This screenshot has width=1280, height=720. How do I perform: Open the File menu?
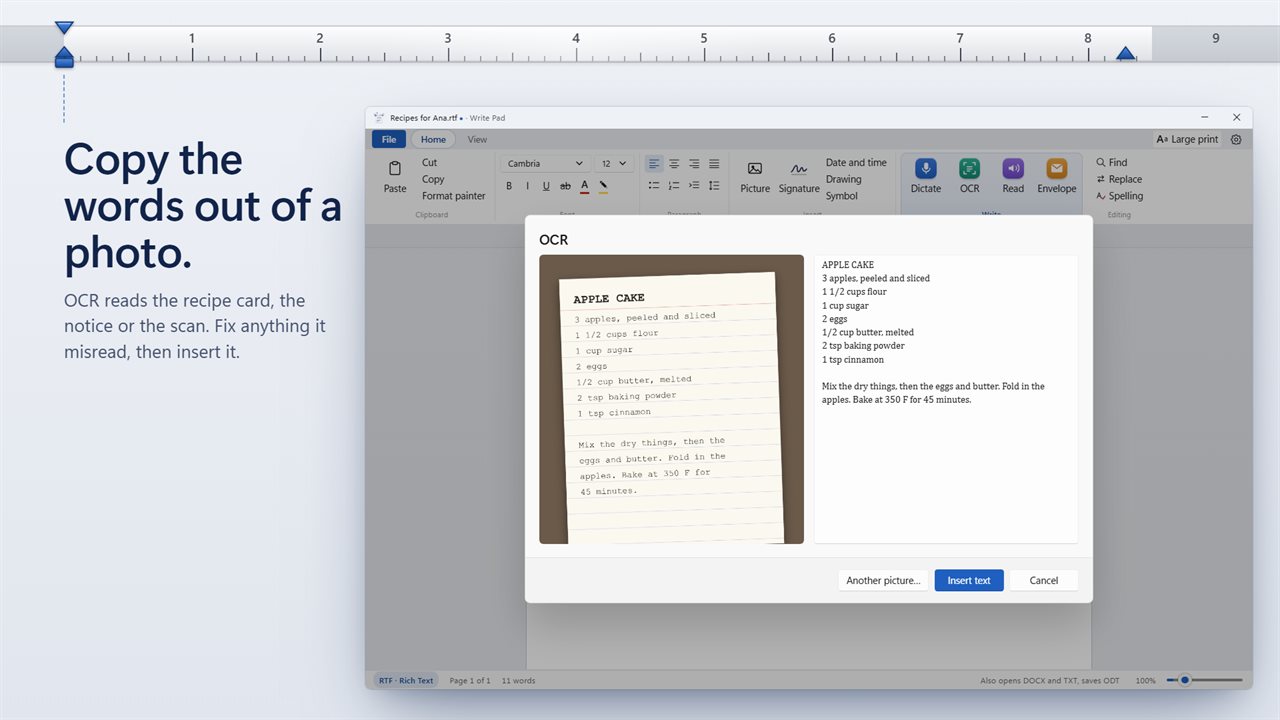(389, 140)
